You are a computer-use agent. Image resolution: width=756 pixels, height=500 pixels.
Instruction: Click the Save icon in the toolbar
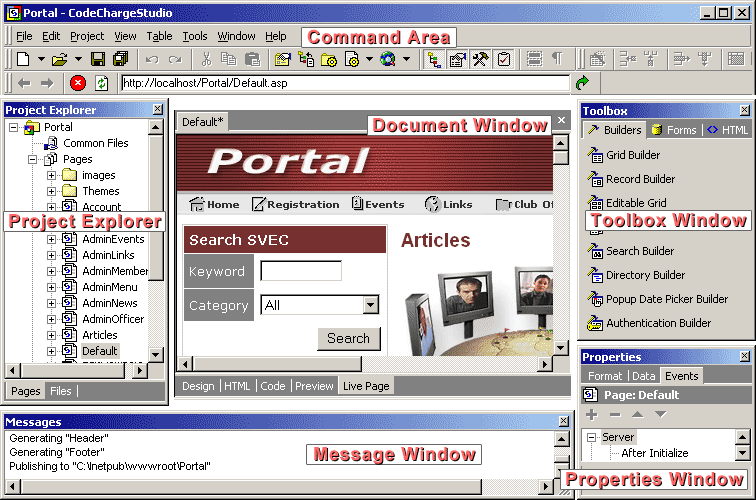pos(98,60)
